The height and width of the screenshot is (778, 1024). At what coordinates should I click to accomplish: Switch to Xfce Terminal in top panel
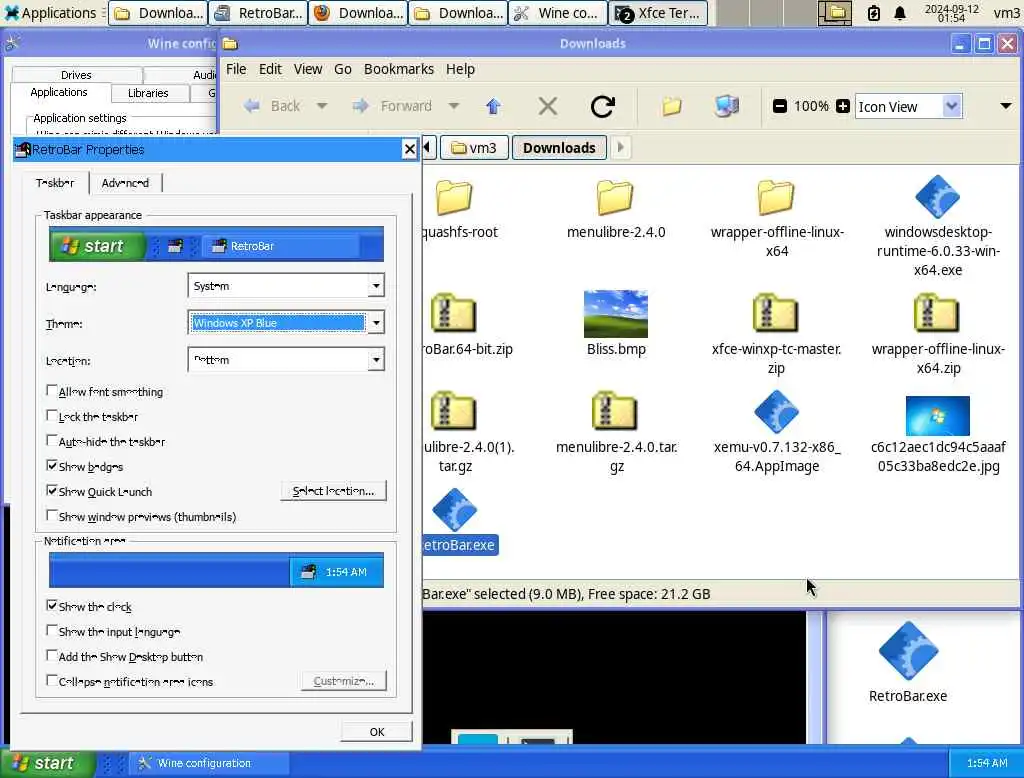click(x=658, y=13)
